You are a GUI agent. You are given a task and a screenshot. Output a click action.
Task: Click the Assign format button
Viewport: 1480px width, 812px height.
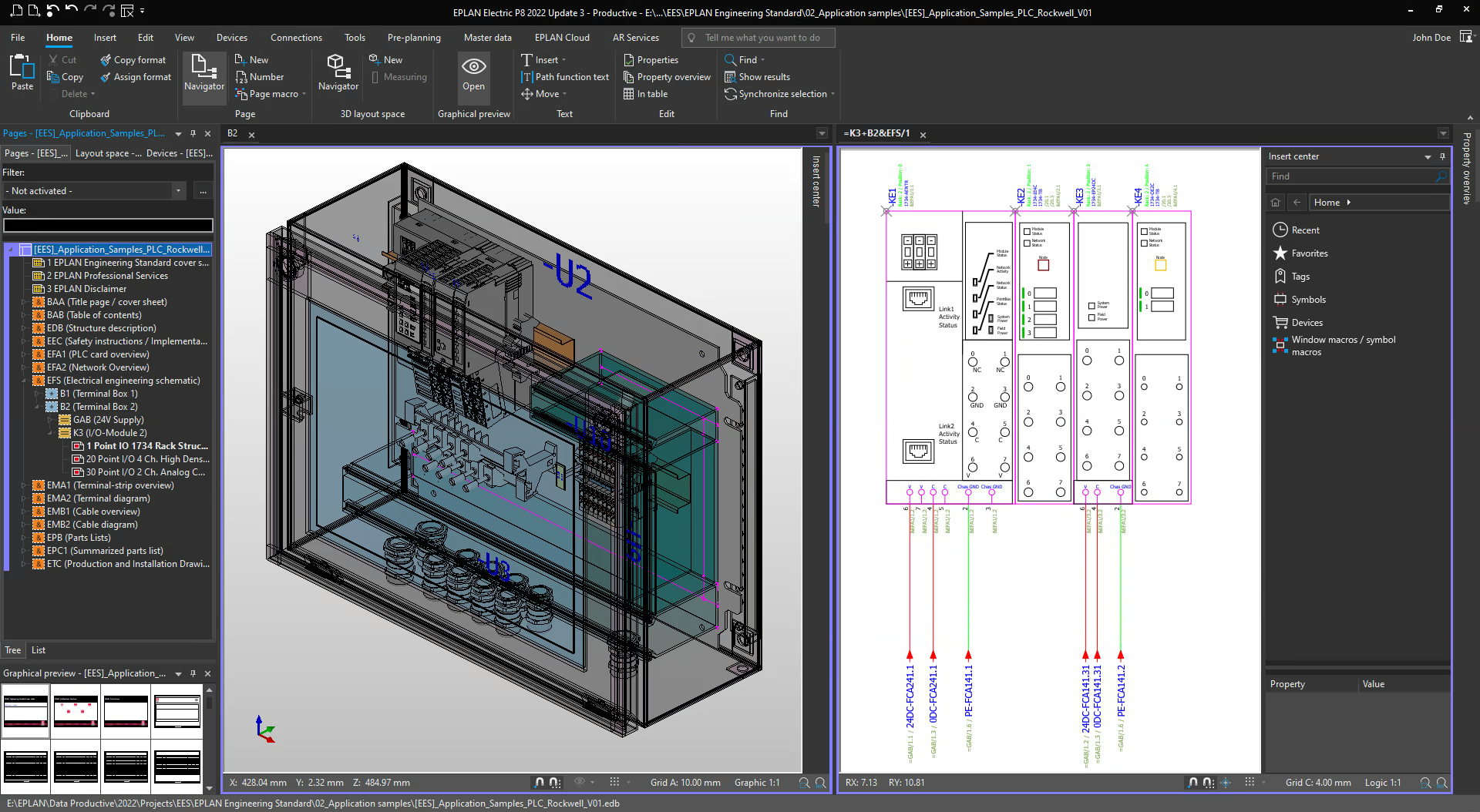point(136,77)
